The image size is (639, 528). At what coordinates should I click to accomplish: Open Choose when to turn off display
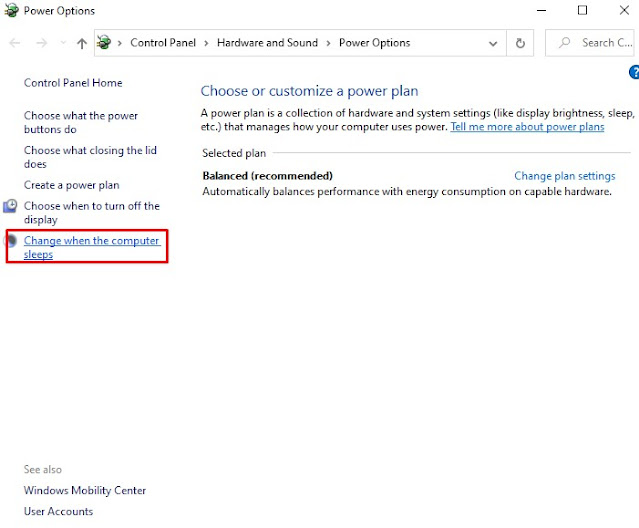tap(92, 213)
